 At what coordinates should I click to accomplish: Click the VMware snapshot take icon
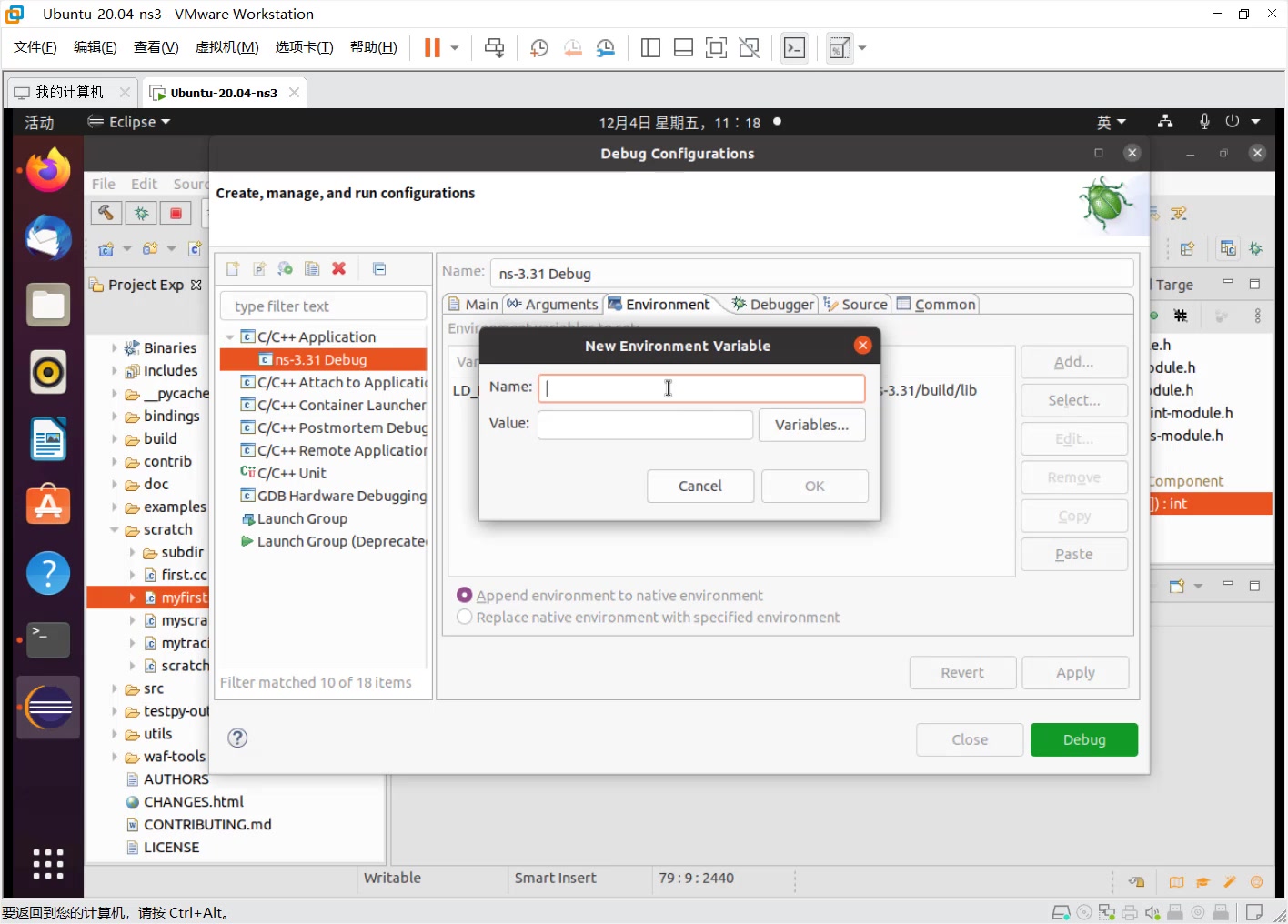click(539, 48)
